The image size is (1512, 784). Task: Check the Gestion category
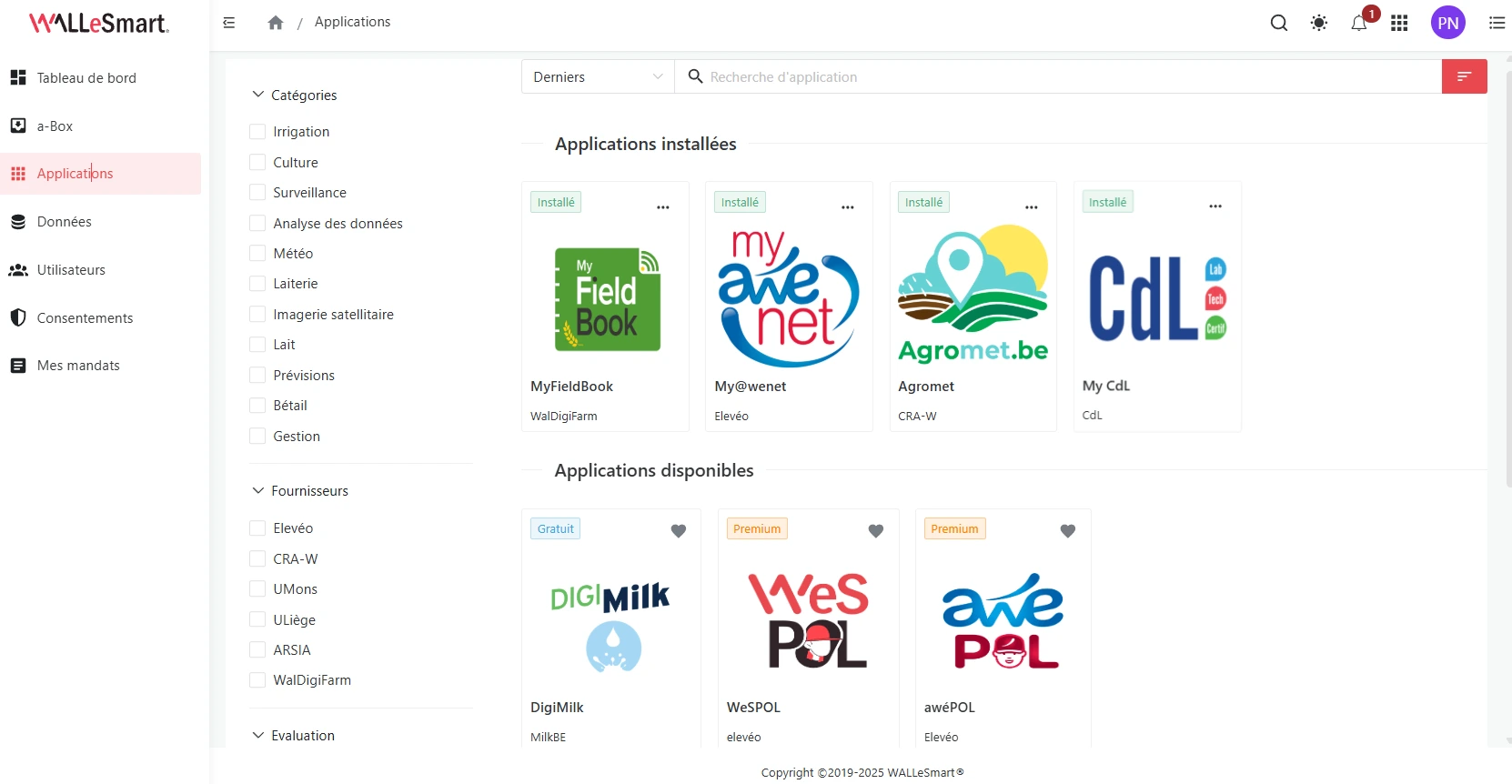pos(257,437)
